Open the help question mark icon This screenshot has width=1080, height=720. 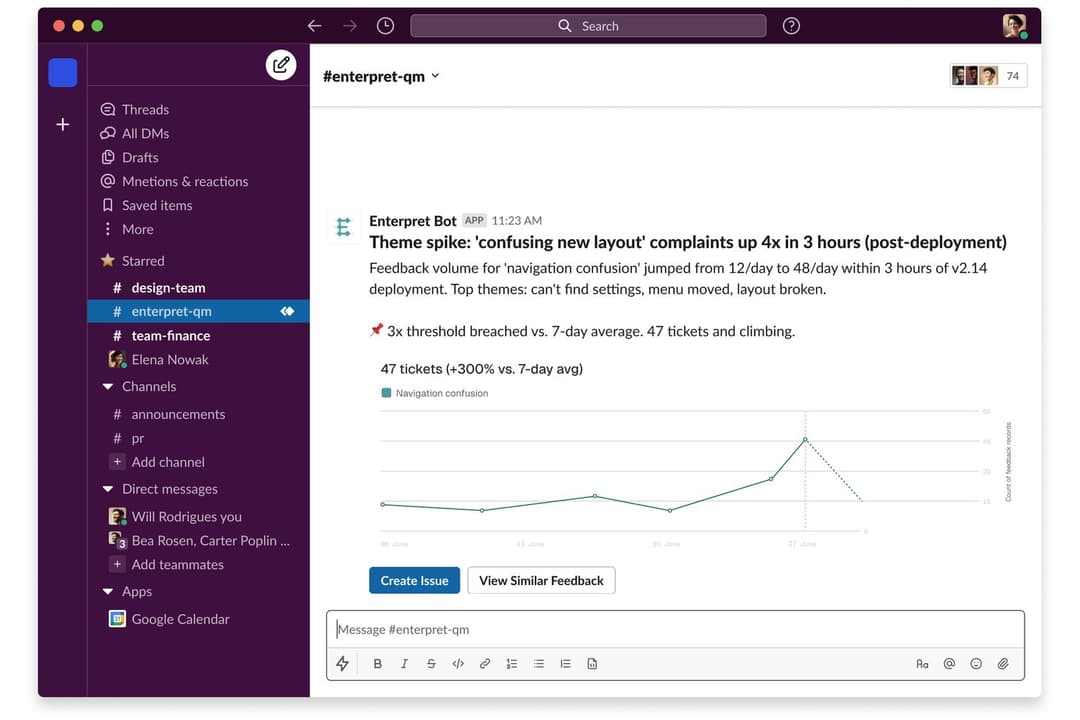coord(791,26)
